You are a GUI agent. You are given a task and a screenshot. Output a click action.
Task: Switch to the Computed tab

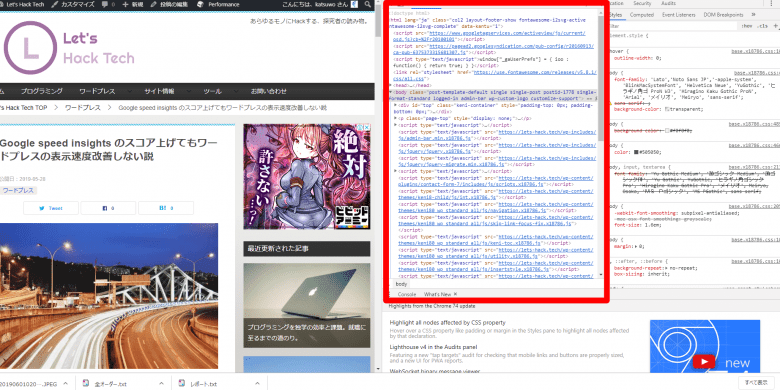pos(642,15)
